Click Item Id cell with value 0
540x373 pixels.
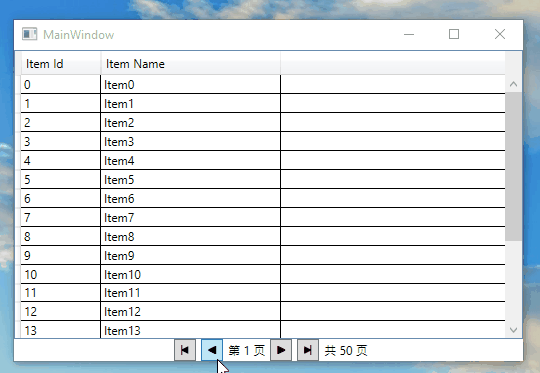click(61, 85)
